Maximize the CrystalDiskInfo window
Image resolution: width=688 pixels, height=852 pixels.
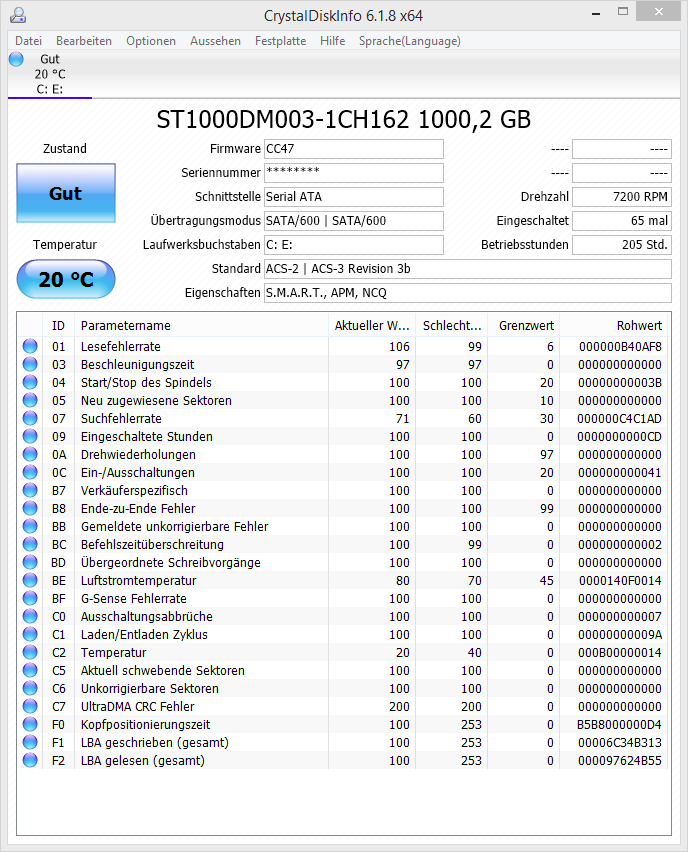click(x=623, y=11)
